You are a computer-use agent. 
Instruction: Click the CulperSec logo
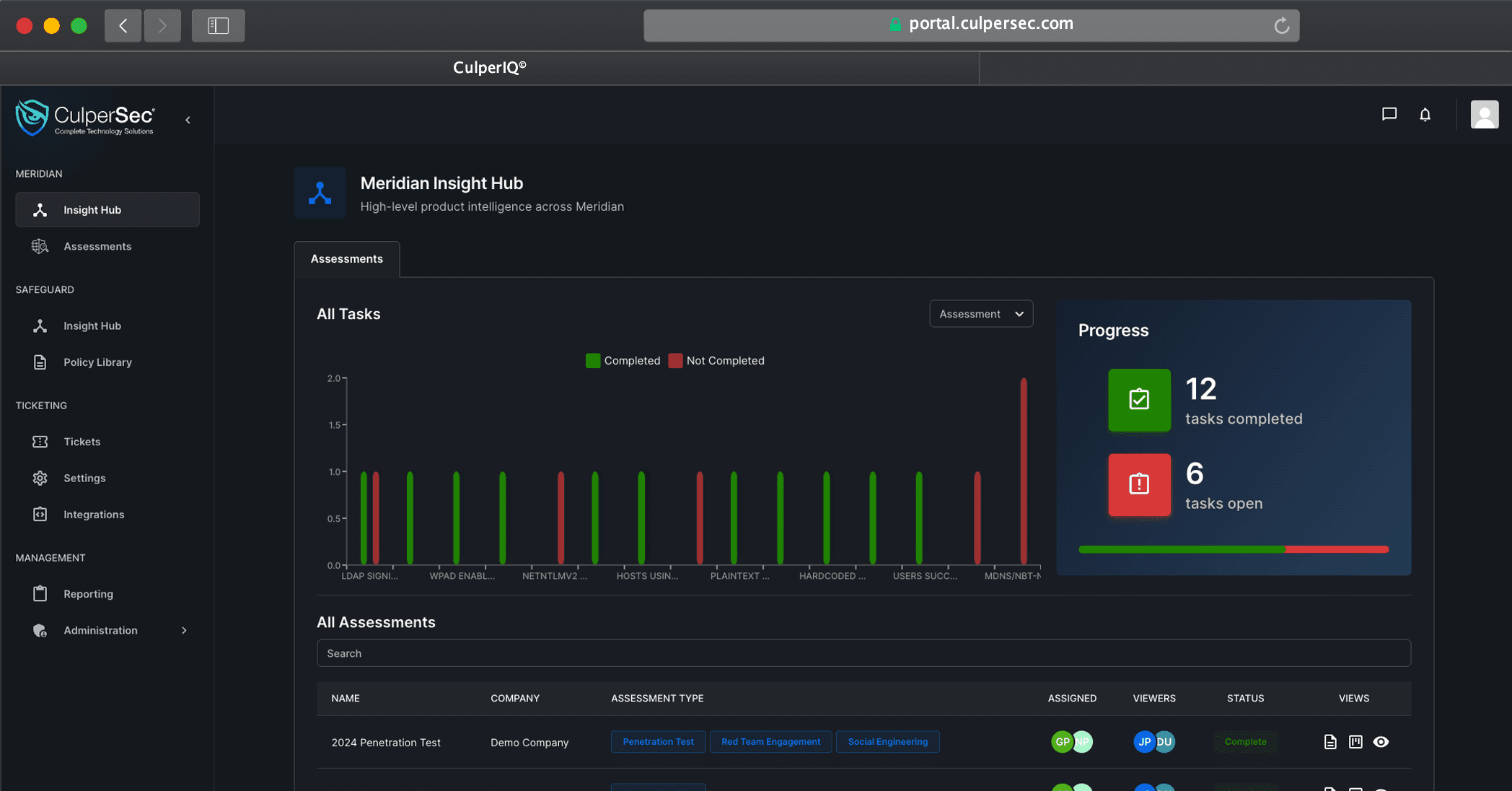pyautogui.click(x=85, y=118)
